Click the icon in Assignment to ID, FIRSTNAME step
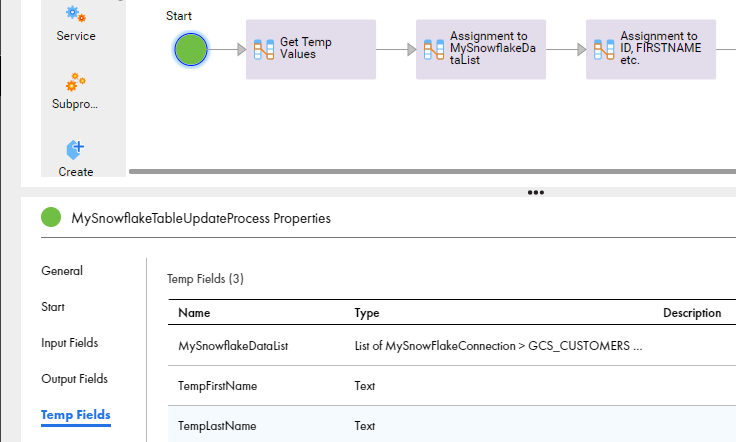736x442 pixels. coord(604,50)
